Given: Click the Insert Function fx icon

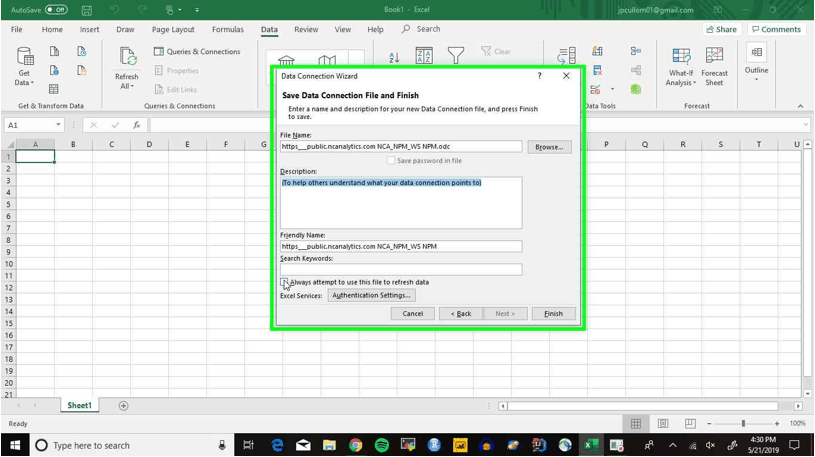Looking at the screenshot, I should (x=136, y=125).
